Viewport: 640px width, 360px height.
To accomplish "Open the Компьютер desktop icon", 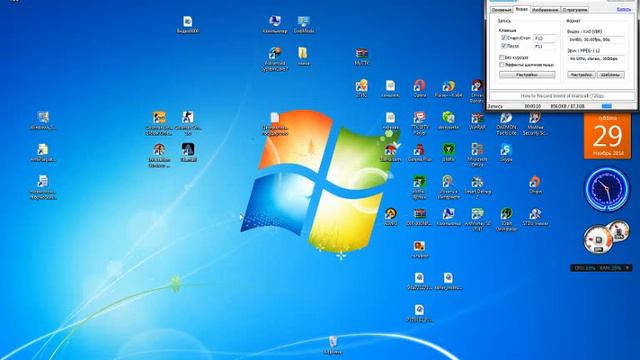I will pos(275,24).
